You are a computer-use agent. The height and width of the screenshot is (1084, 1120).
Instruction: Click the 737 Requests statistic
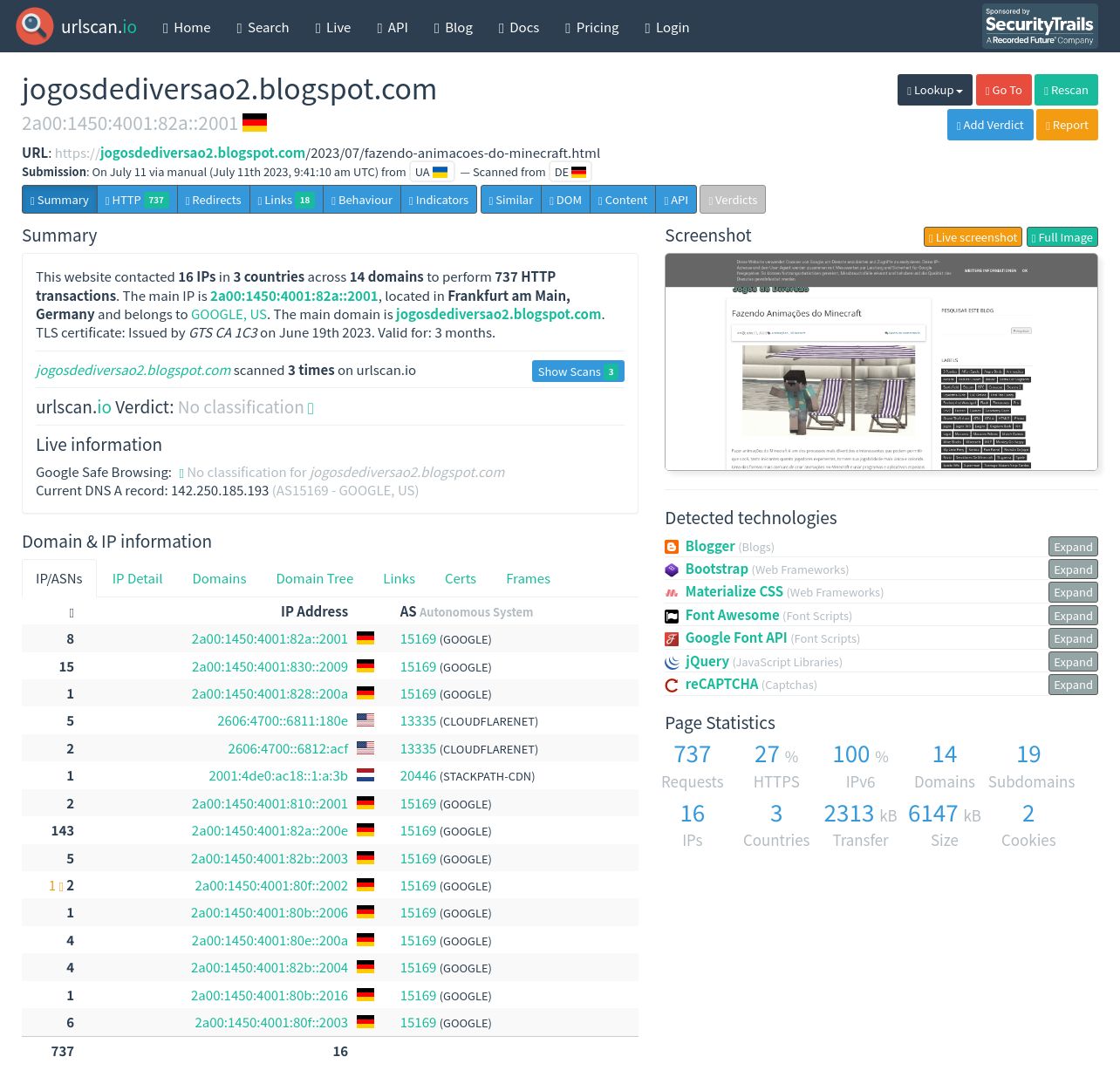[693, 766]
